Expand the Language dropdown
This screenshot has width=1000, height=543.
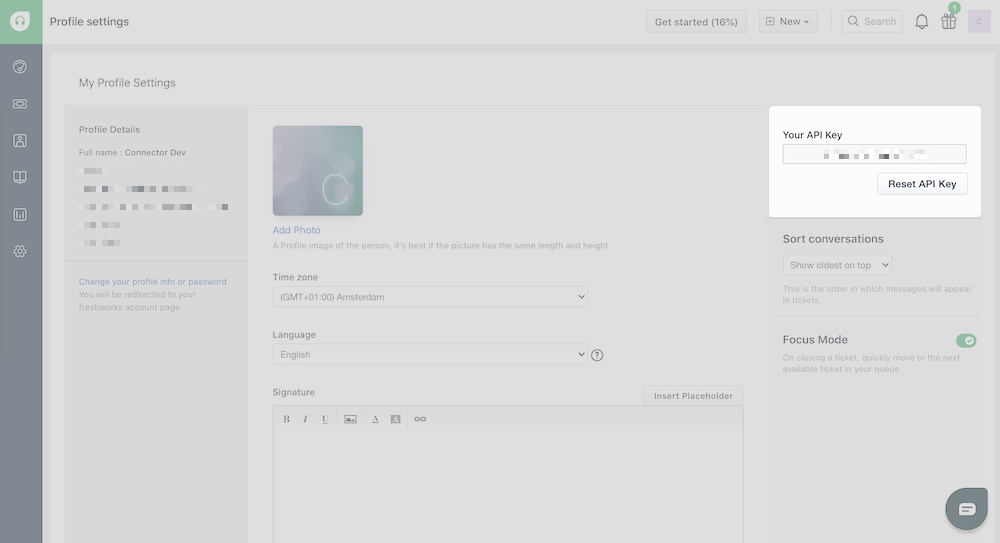click(430, 355)
